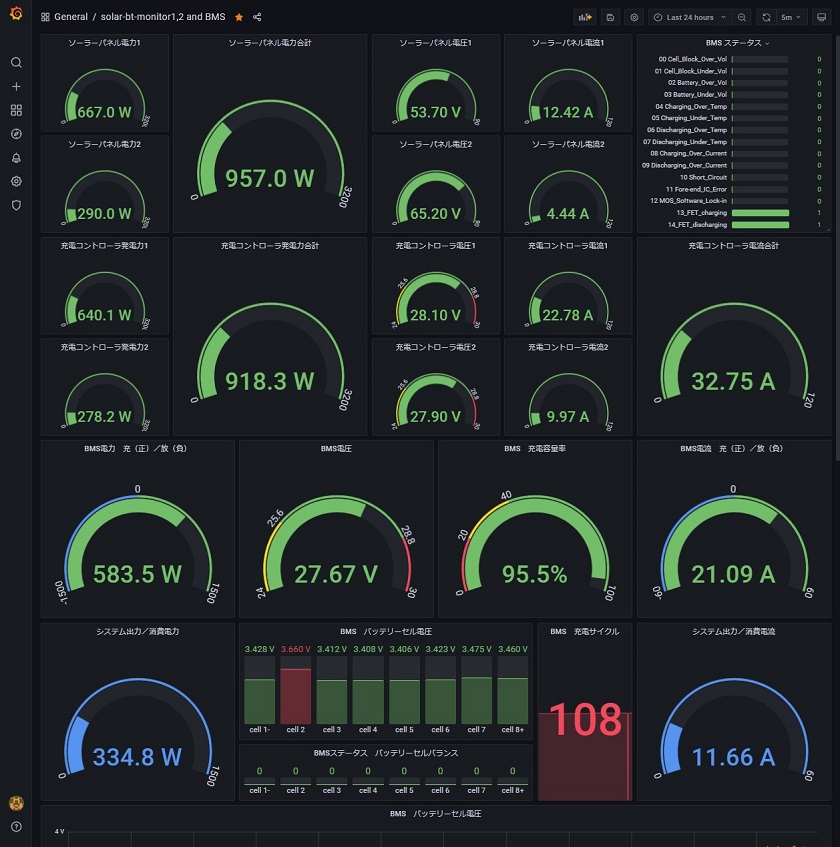840x847 pixels.
Task: Click the 278.2 W controller power2 value
Action: pos(104,416)
